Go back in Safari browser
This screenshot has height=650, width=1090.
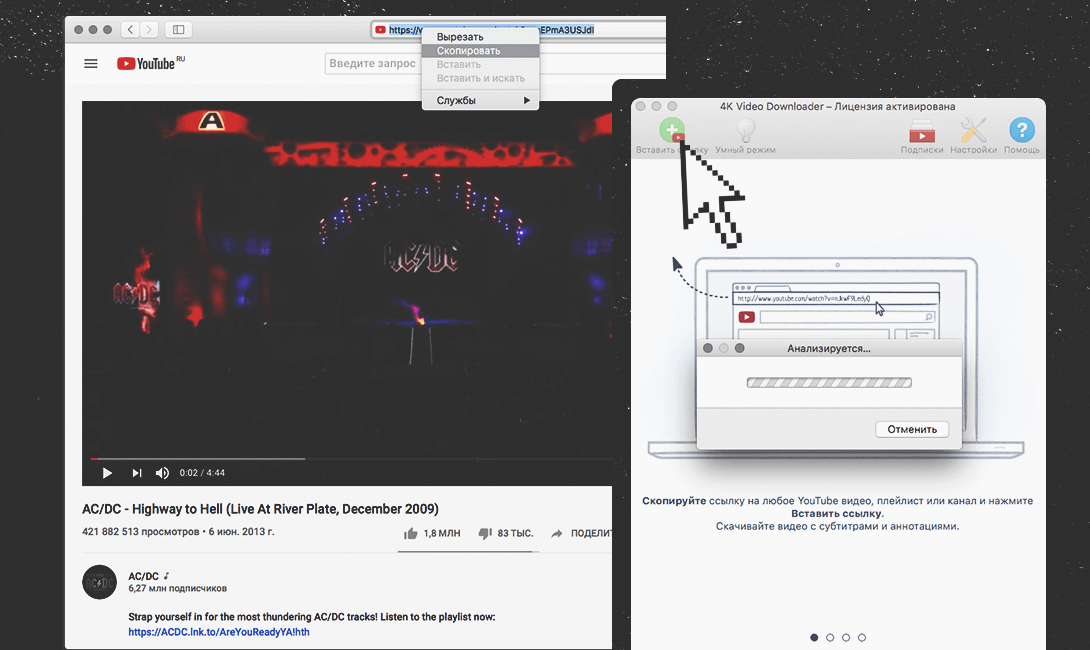click(x=130, y=29)
